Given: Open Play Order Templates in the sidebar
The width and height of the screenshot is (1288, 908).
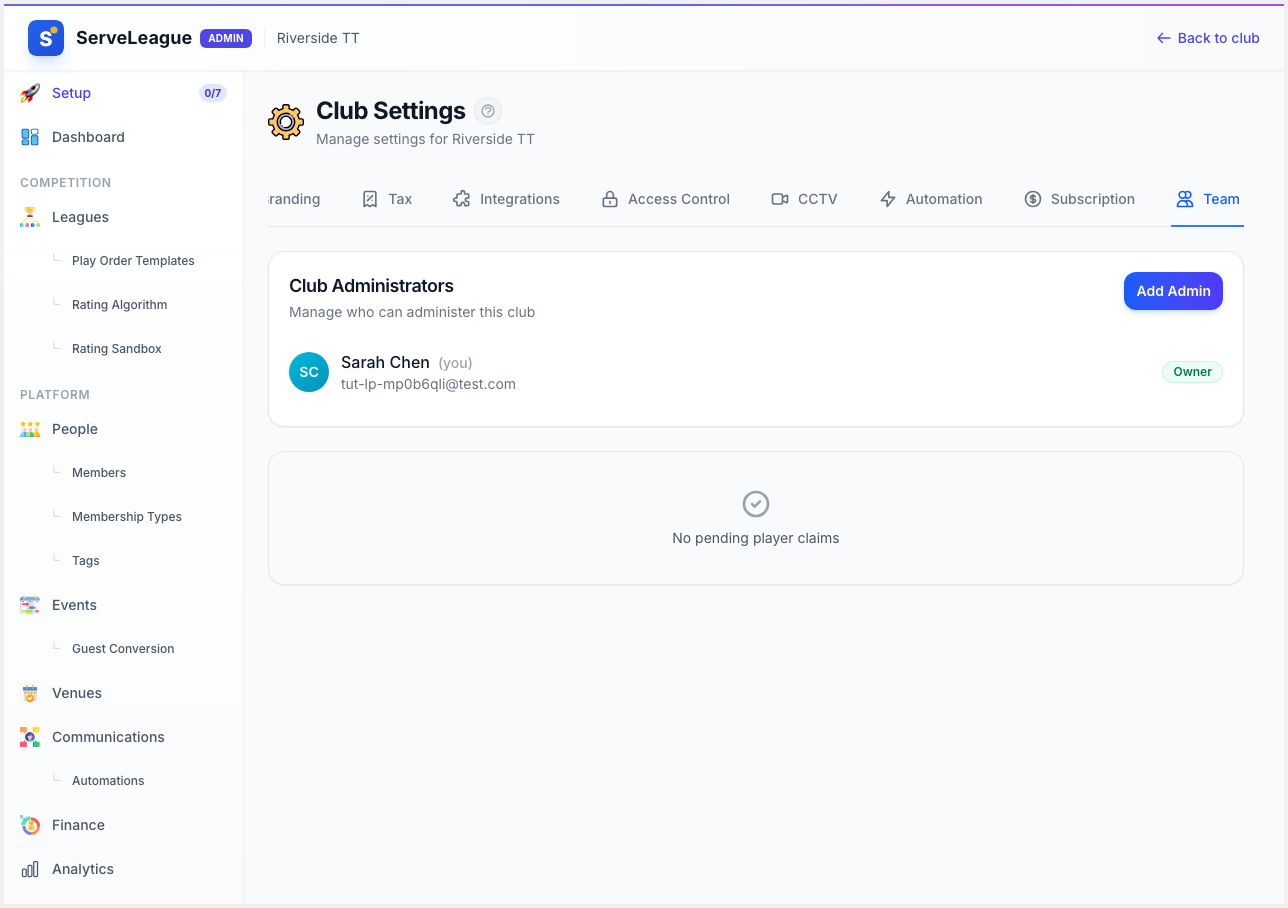Looking at the screenshot, I should point(133,261).
